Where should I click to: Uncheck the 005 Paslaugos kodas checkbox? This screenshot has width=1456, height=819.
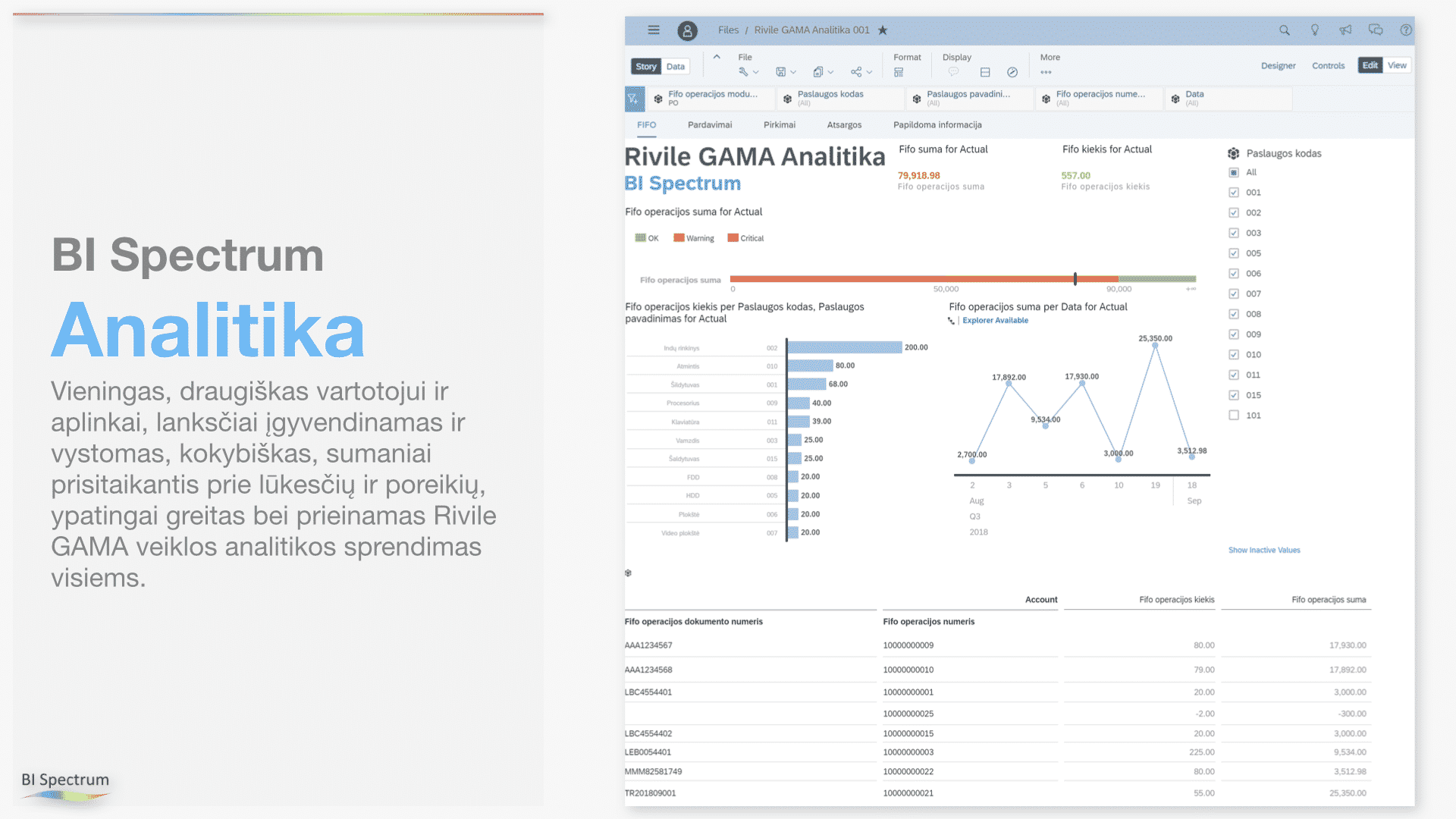pos(1234,253)
